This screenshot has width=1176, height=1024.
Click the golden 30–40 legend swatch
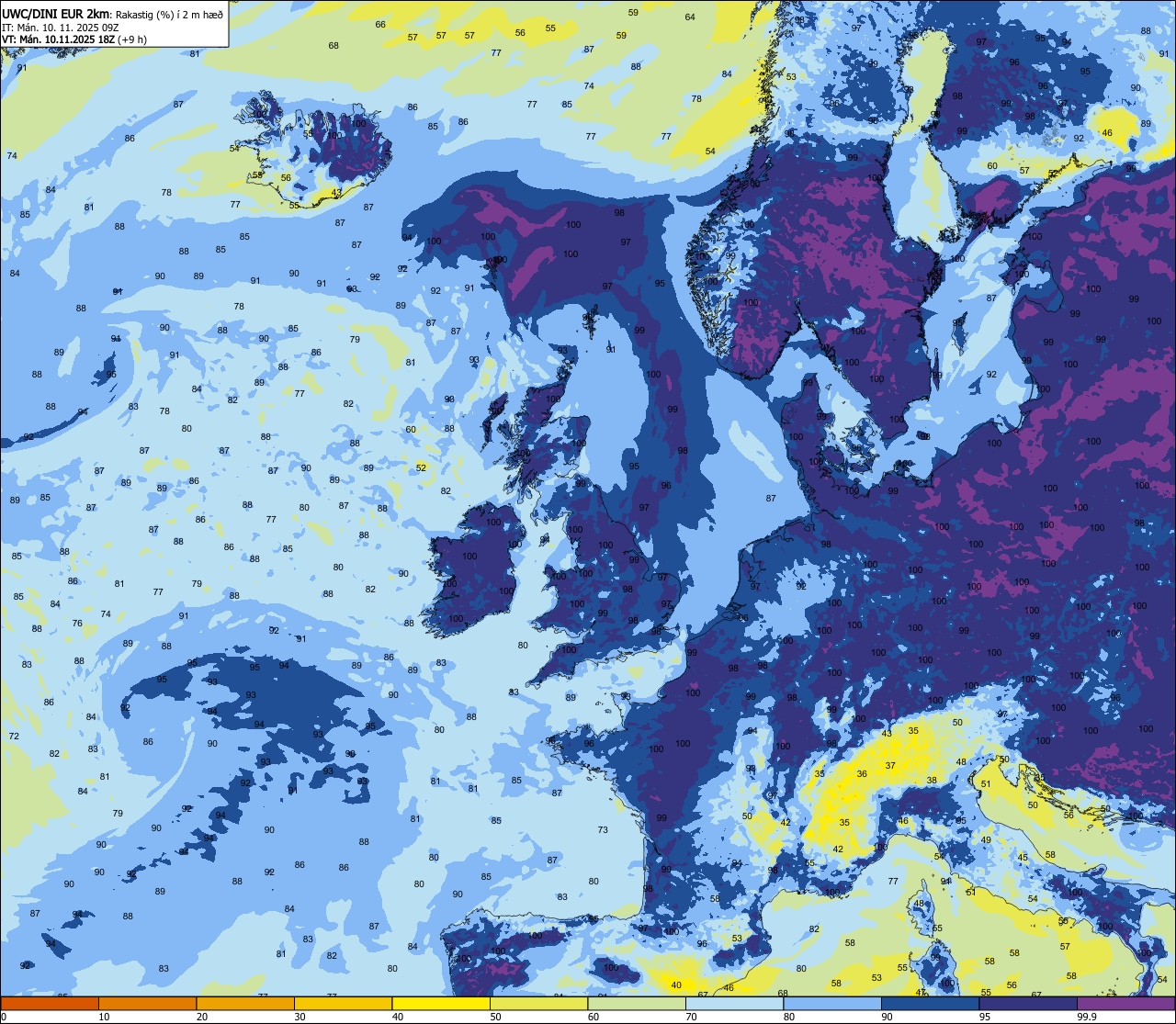343,1003
